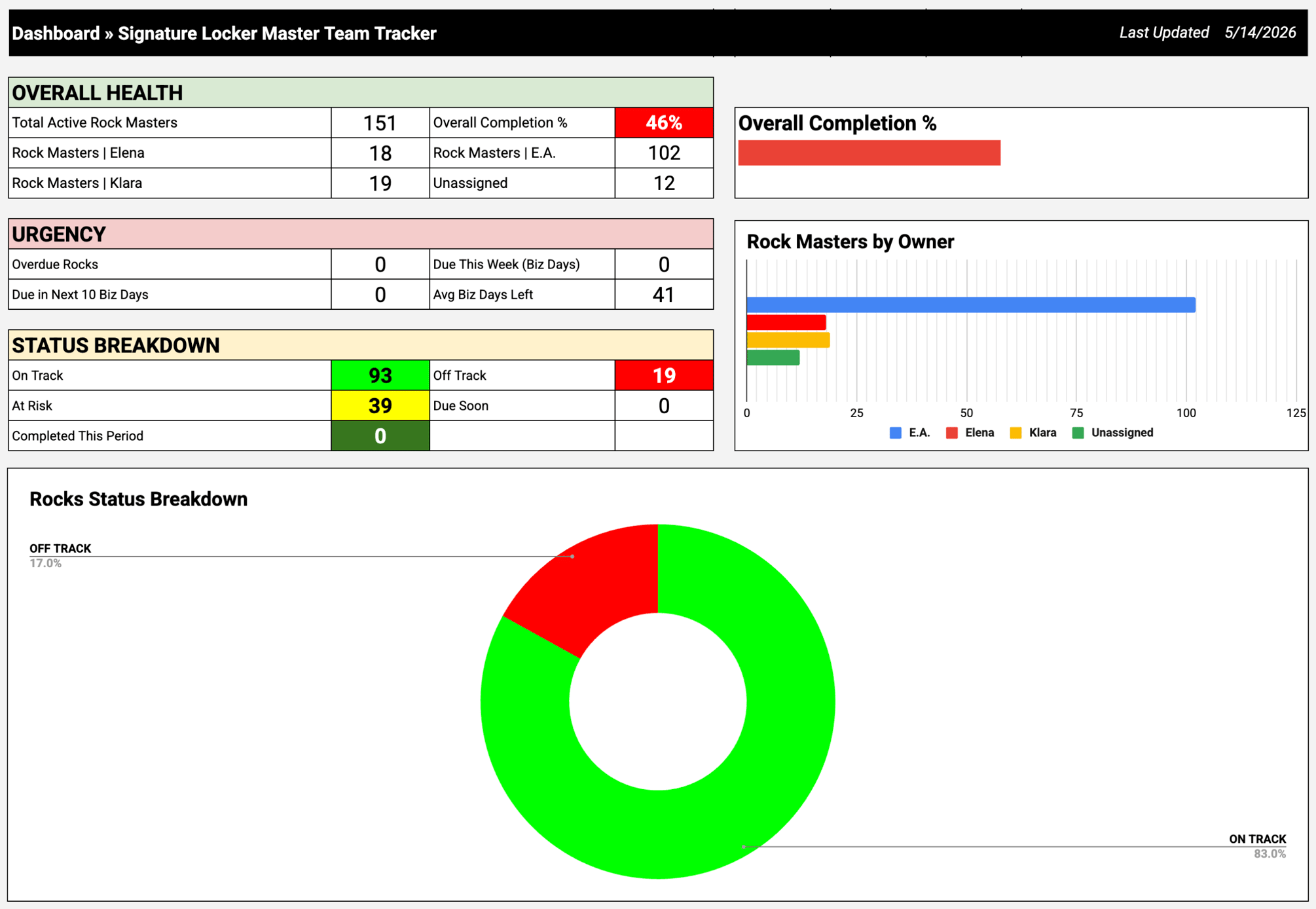Click the Unassigned value 12
Viewport: 1316px width, 909px height.
click(664, 183)
